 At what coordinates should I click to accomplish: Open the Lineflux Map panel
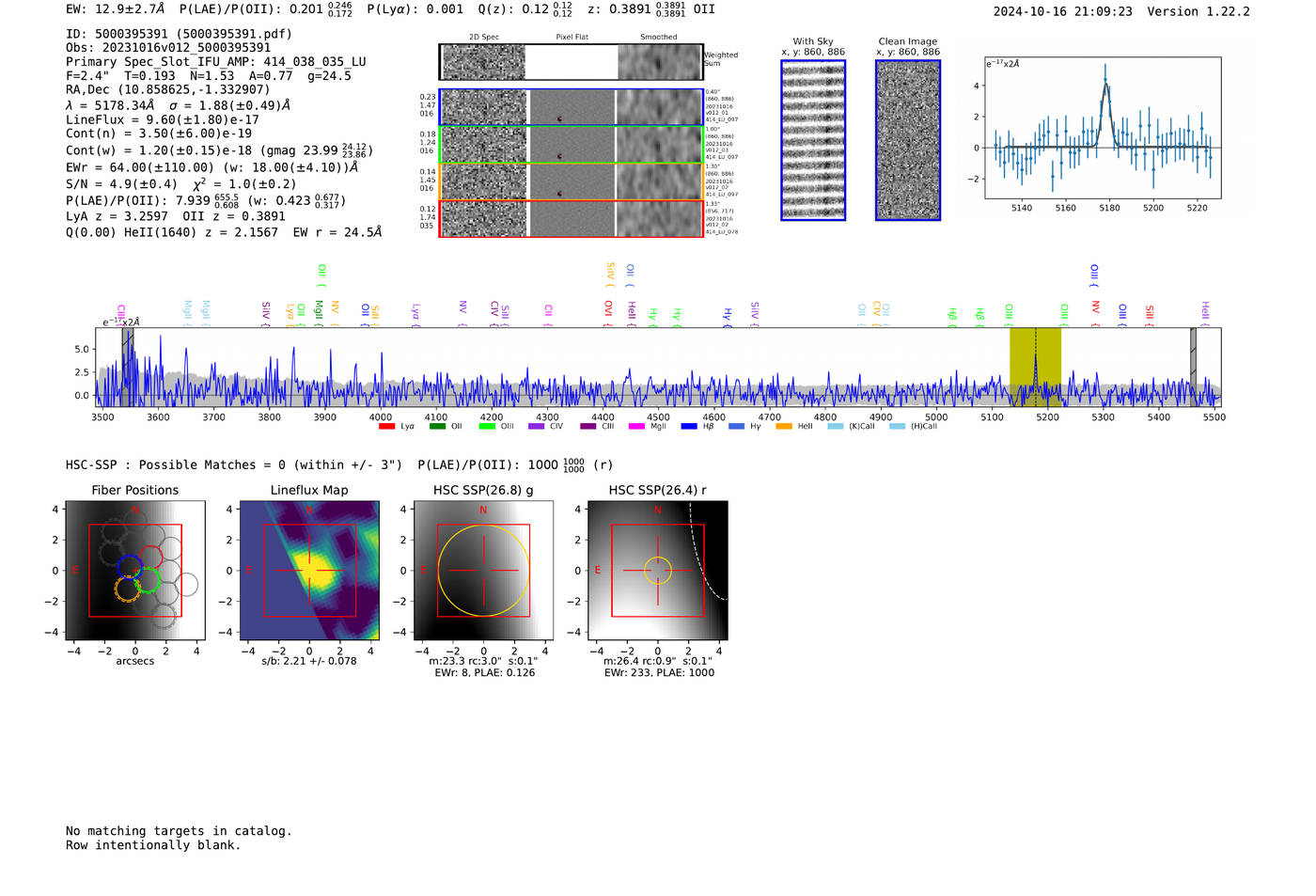309,571
